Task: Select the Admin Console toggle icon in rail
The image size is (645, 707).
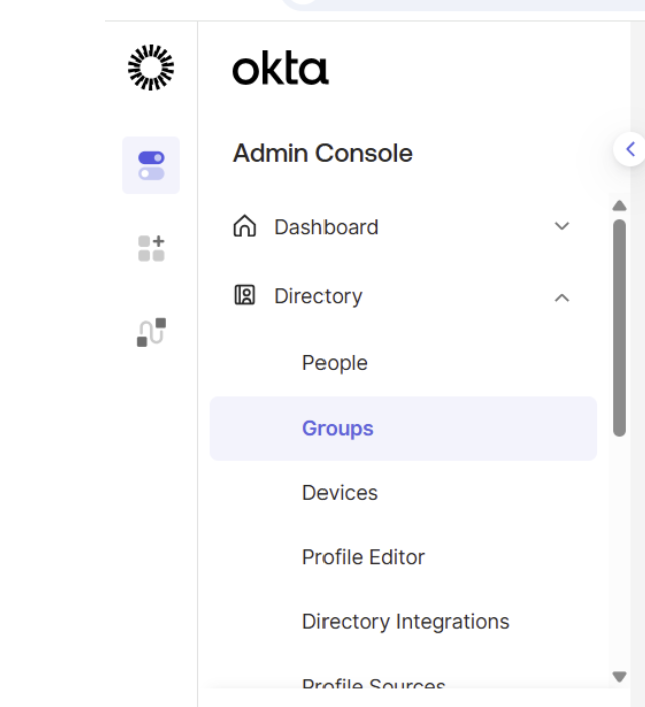Action: click(x=151, y=165)
